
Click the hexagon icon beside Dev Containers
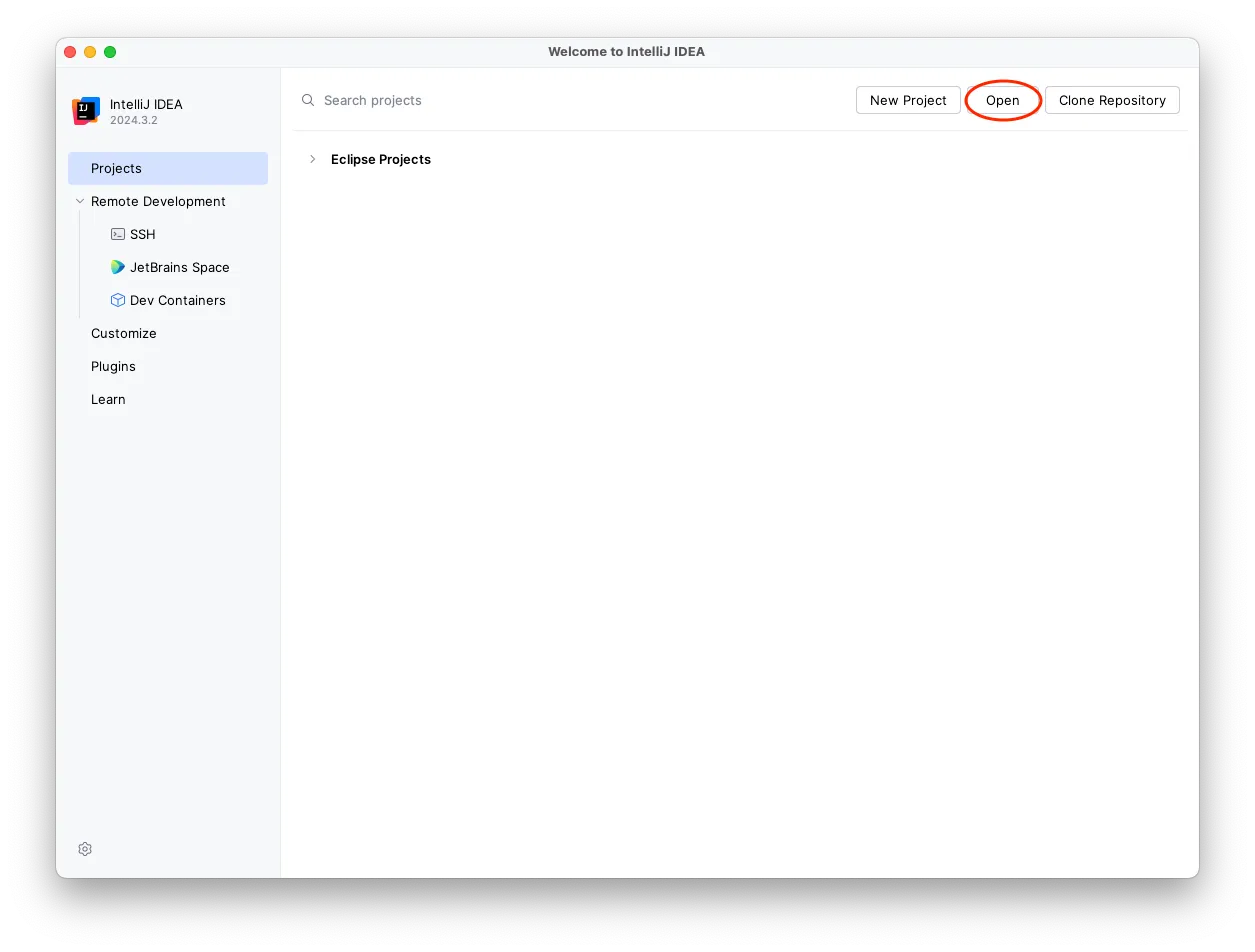[x=117, y=300]
